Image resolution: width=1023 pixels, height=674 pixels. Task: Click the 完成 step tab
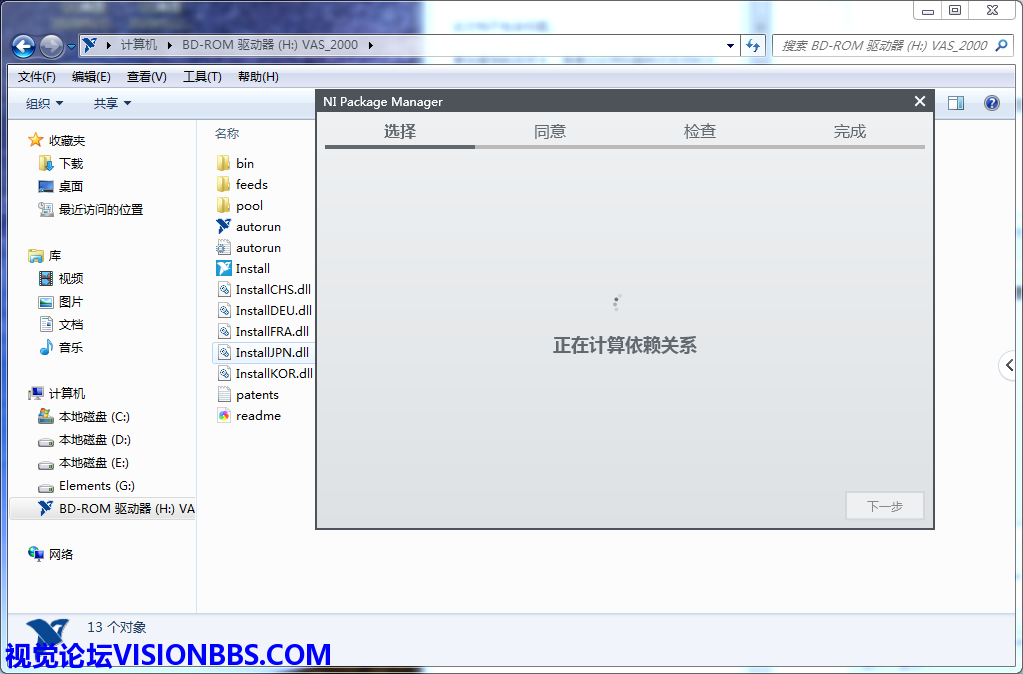tap(850, 132)
